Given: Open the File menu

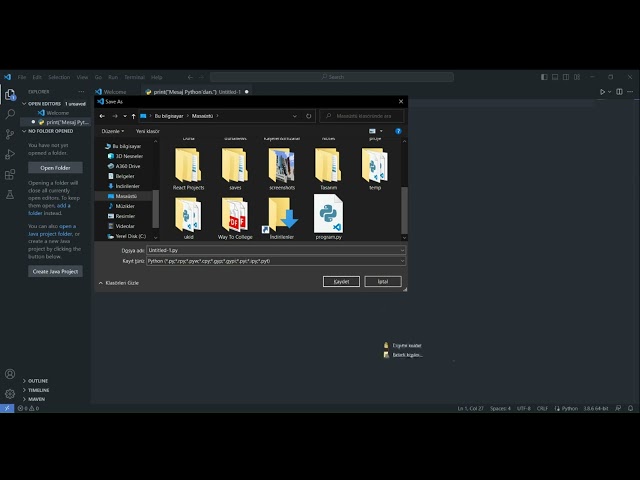Looking at the screenshot, I should pos(22,77).
